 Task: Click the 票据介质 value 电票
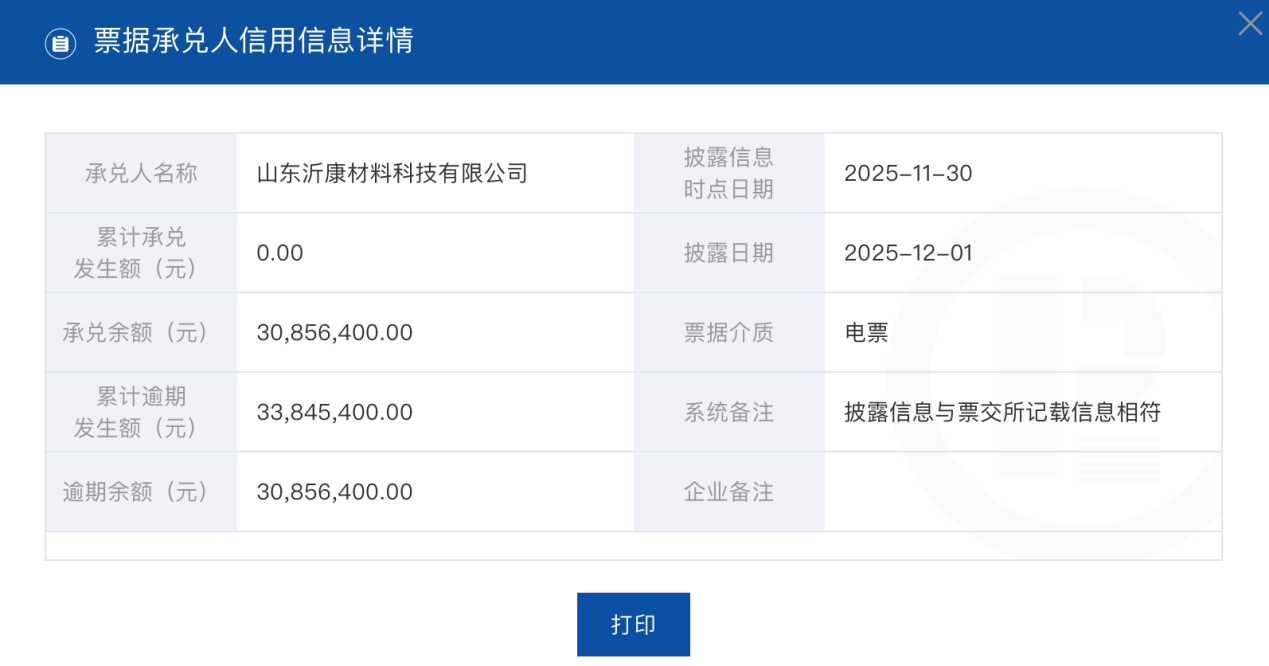coord(866,332)
